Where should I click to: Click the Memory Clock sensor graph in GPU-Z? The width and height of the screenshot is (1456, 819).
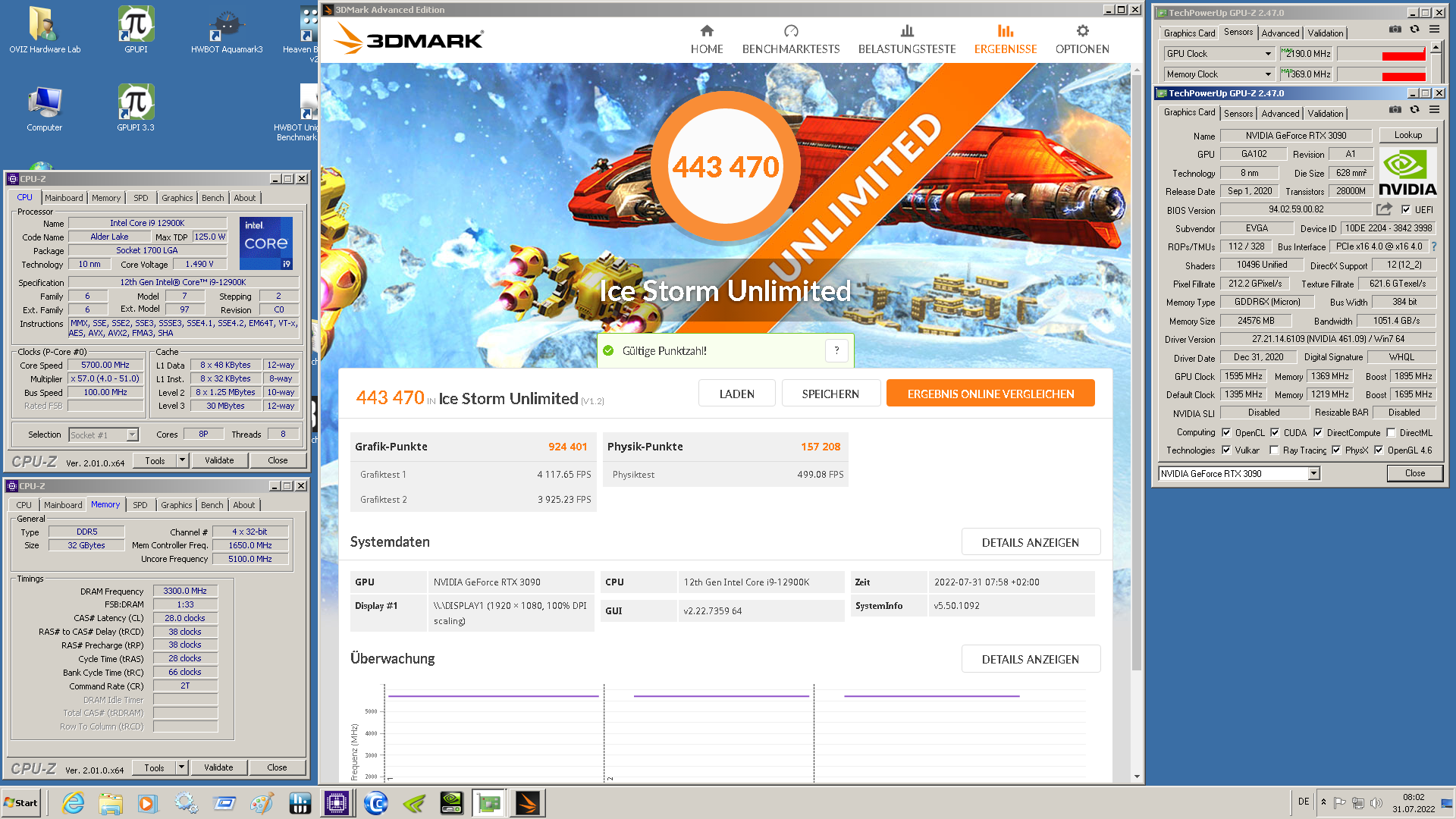click(x=1381, y=74)
